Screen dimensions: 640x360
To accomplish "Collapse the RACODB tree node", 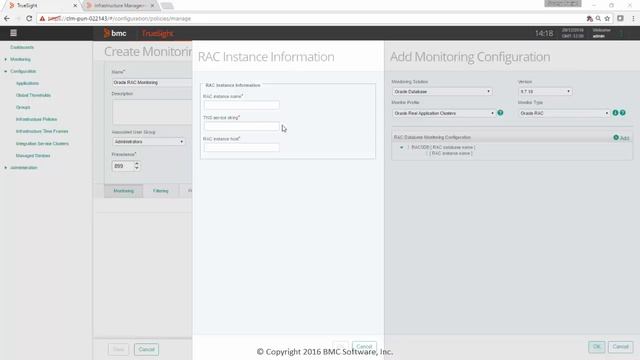I will pyautogui.click(x=401, y=147).
